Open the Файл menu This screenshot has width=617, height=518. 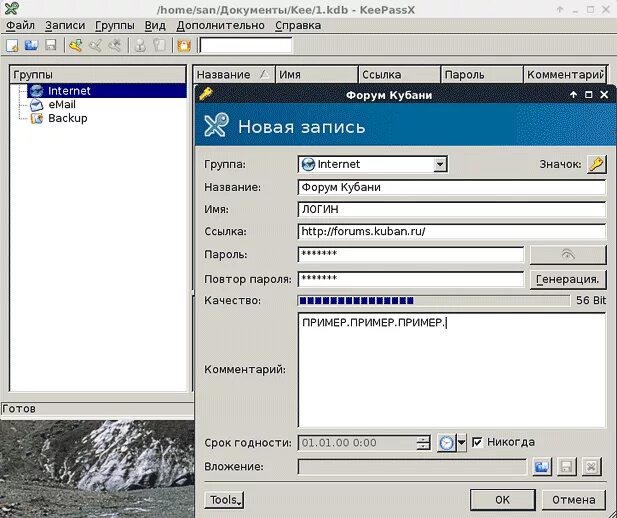20,26
